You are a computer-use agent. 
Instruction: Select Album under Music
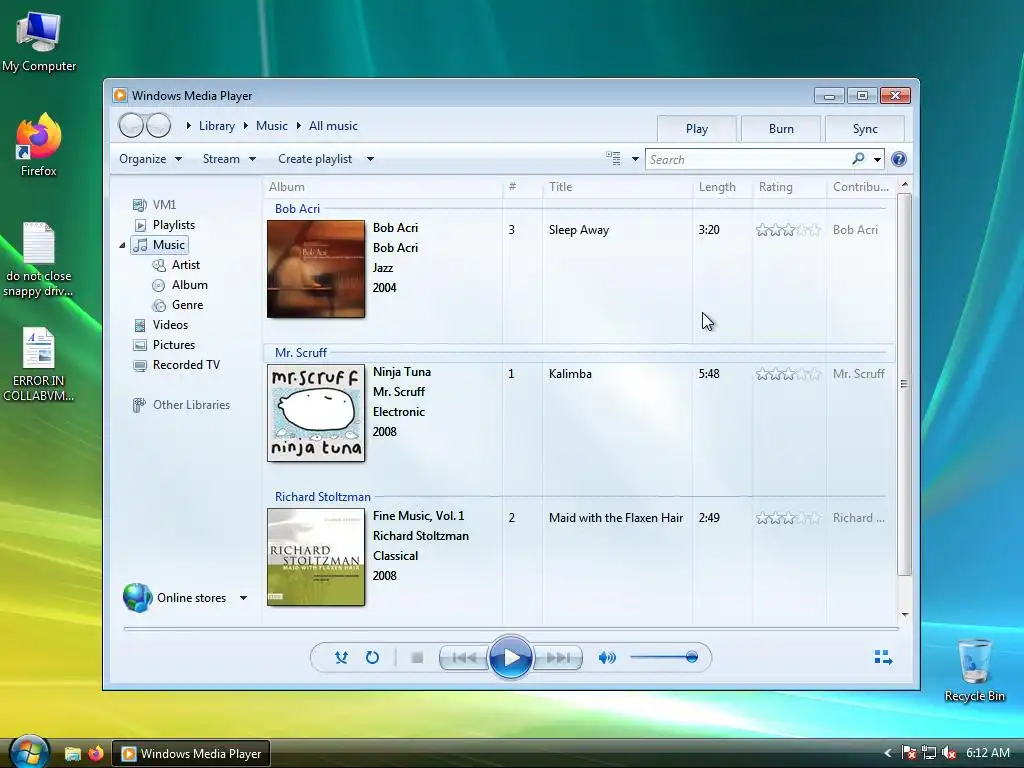[x=180, y=285]
